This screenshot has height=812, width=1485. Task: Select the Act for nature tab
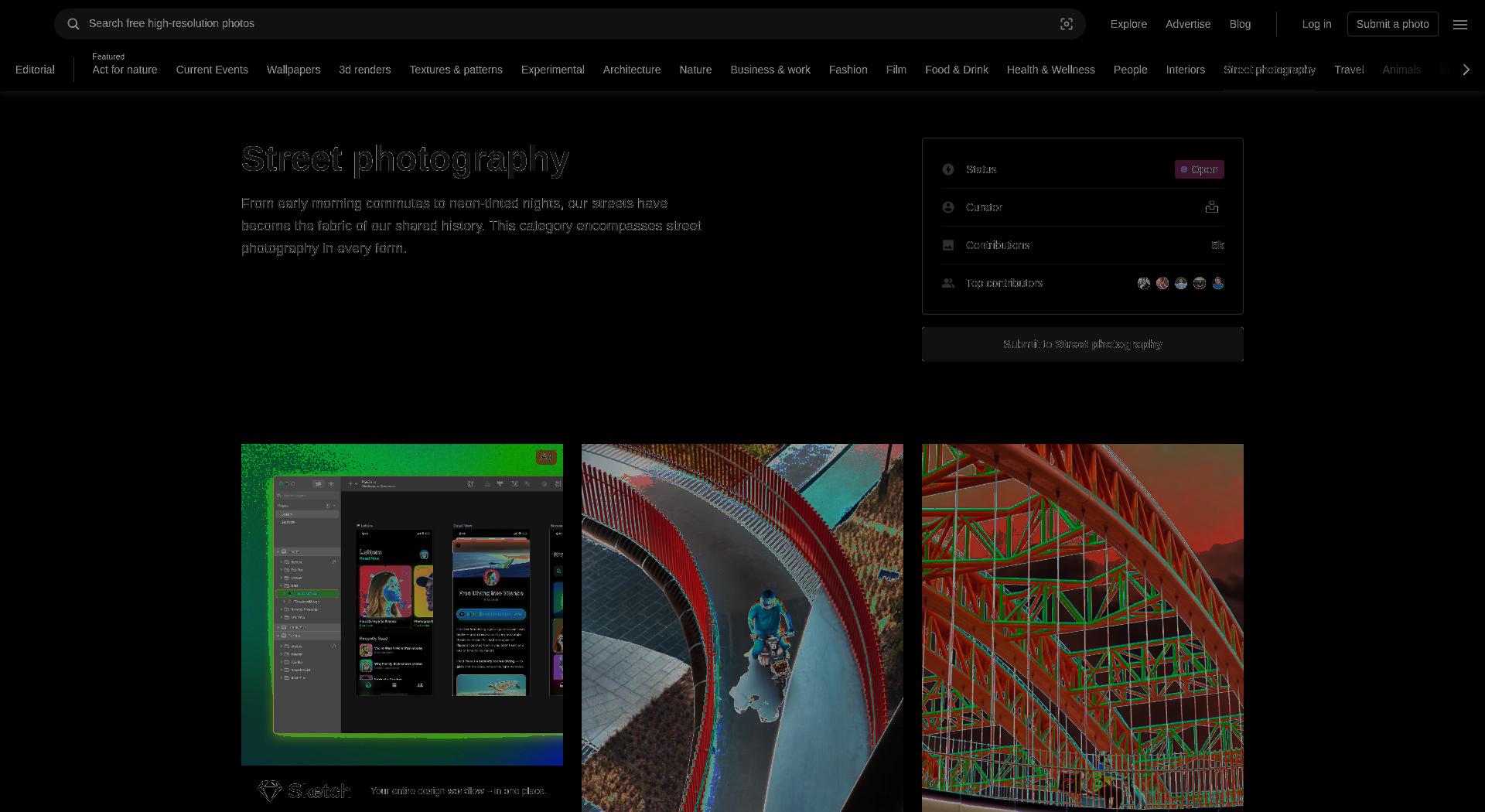point(125,70)
